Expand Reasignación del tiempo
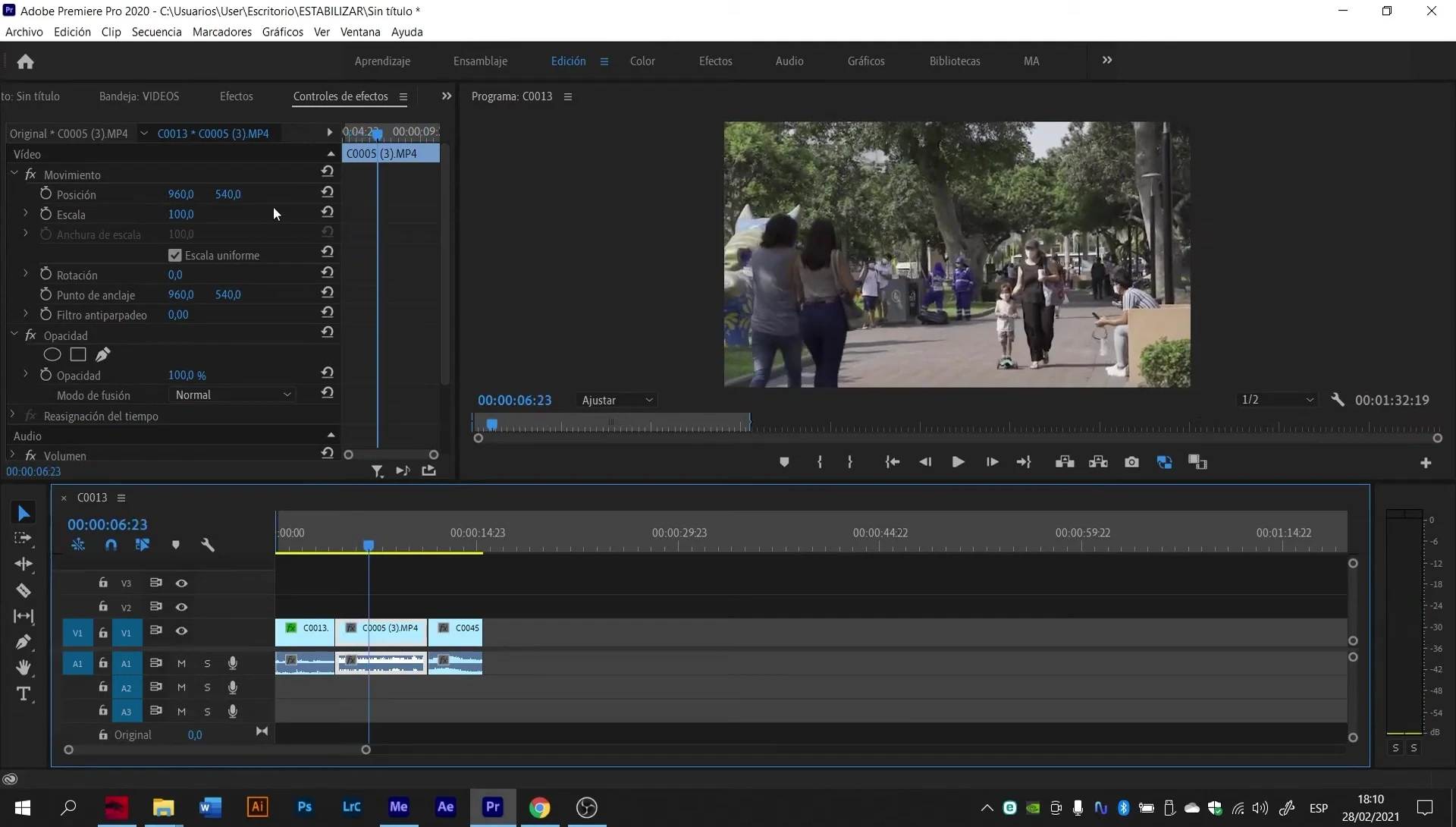This screenshot has height=827, width=1456. (x=12, y=415)
